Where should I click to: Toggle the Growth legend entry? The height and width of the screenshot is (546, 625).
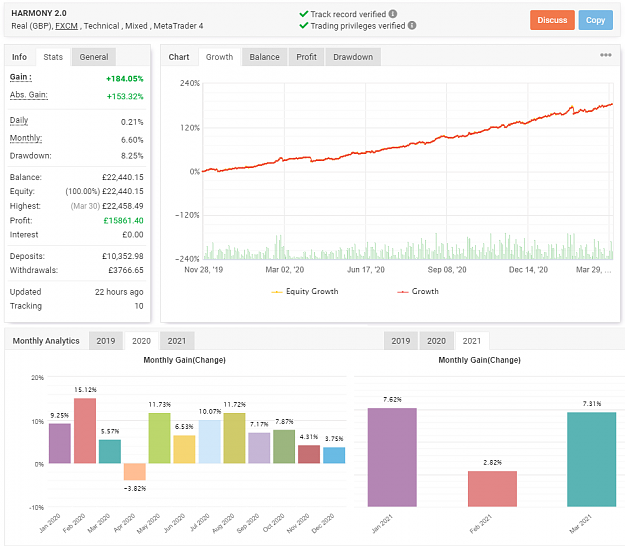[418, 291]
